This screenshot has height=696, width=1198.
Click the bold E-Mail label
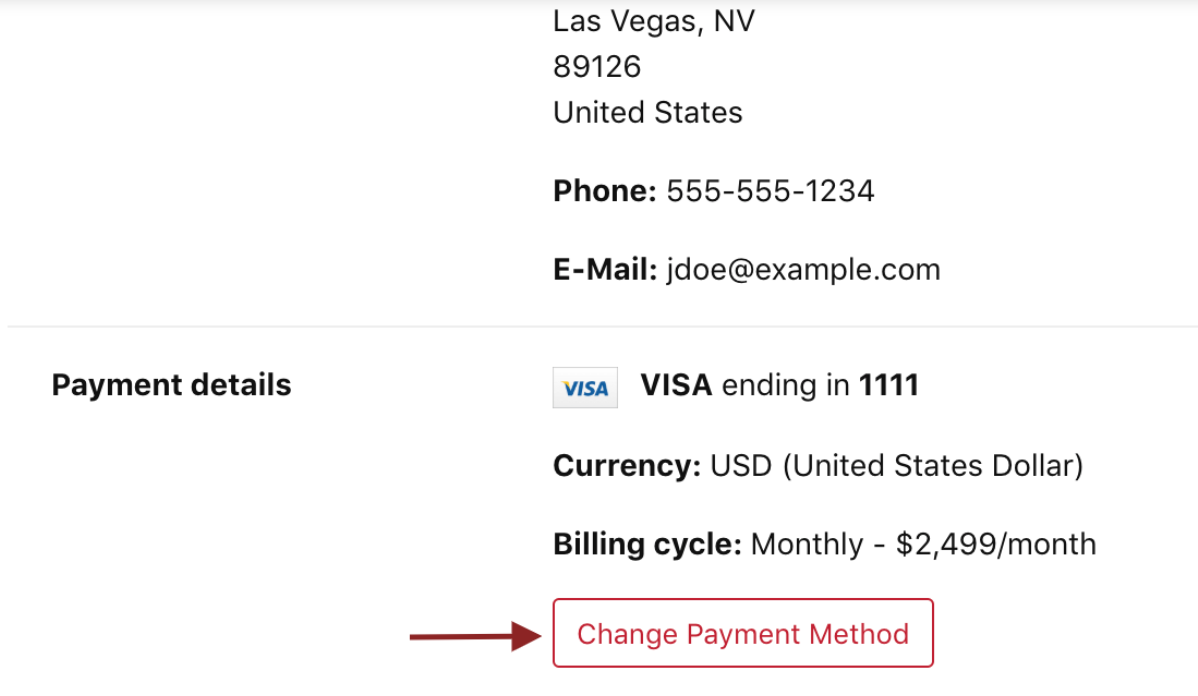(x=605, y=269)
